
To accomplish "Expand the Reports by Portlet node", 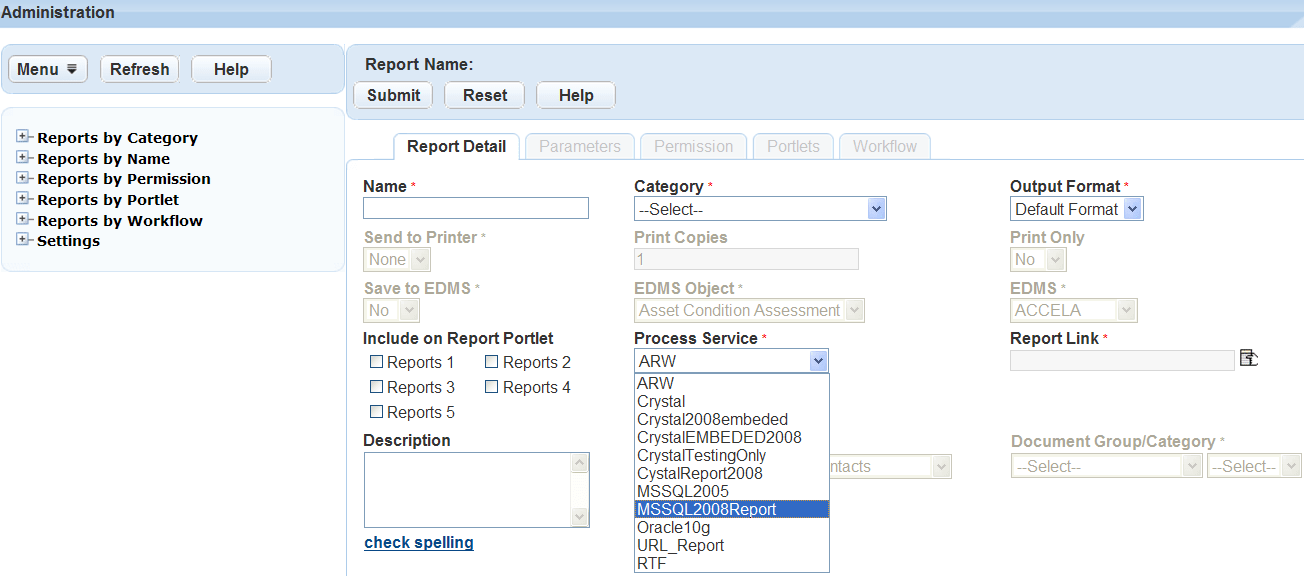I will point(24,199).
